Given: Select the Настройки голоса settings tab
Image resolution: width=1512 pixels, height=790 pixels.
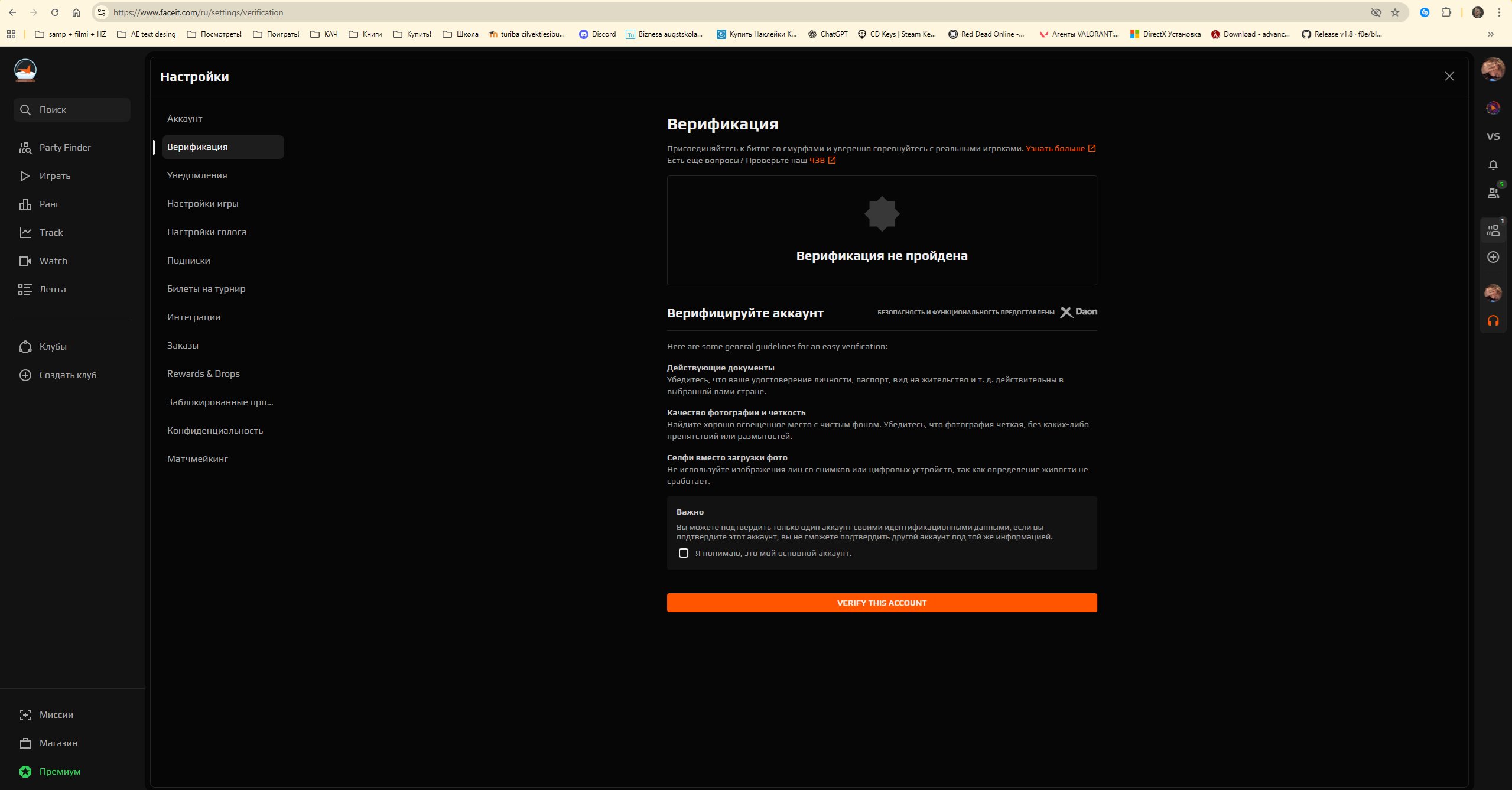Looking at the screenshot, I should 206,232.
